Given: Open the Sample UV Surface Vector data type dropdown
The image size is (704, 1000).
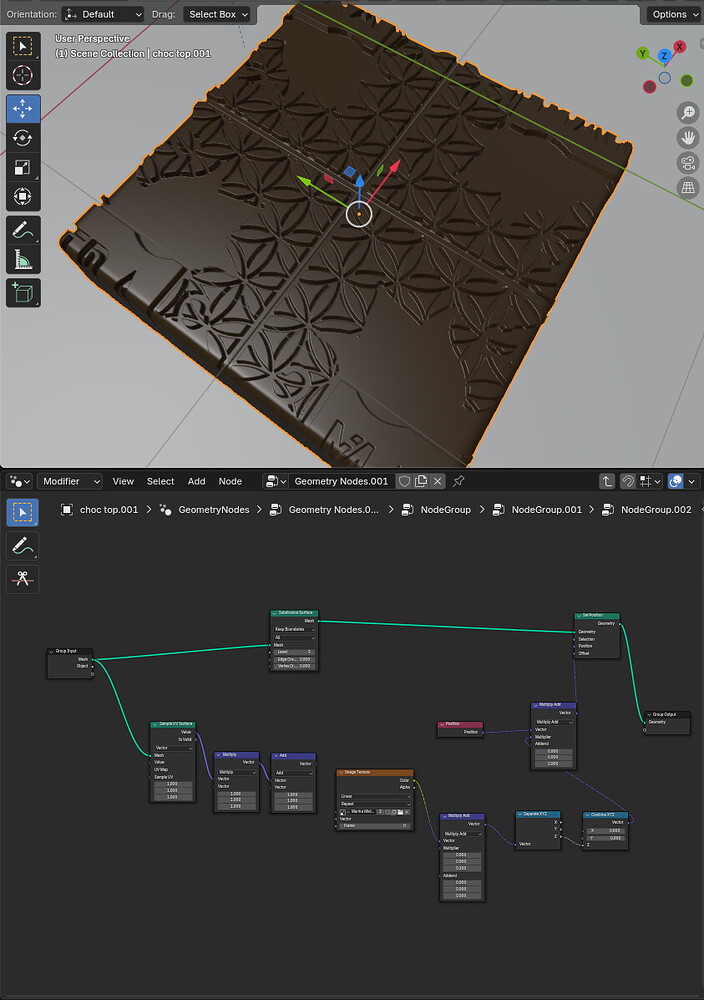Looking at the screenshot, I should pos(173,748).
